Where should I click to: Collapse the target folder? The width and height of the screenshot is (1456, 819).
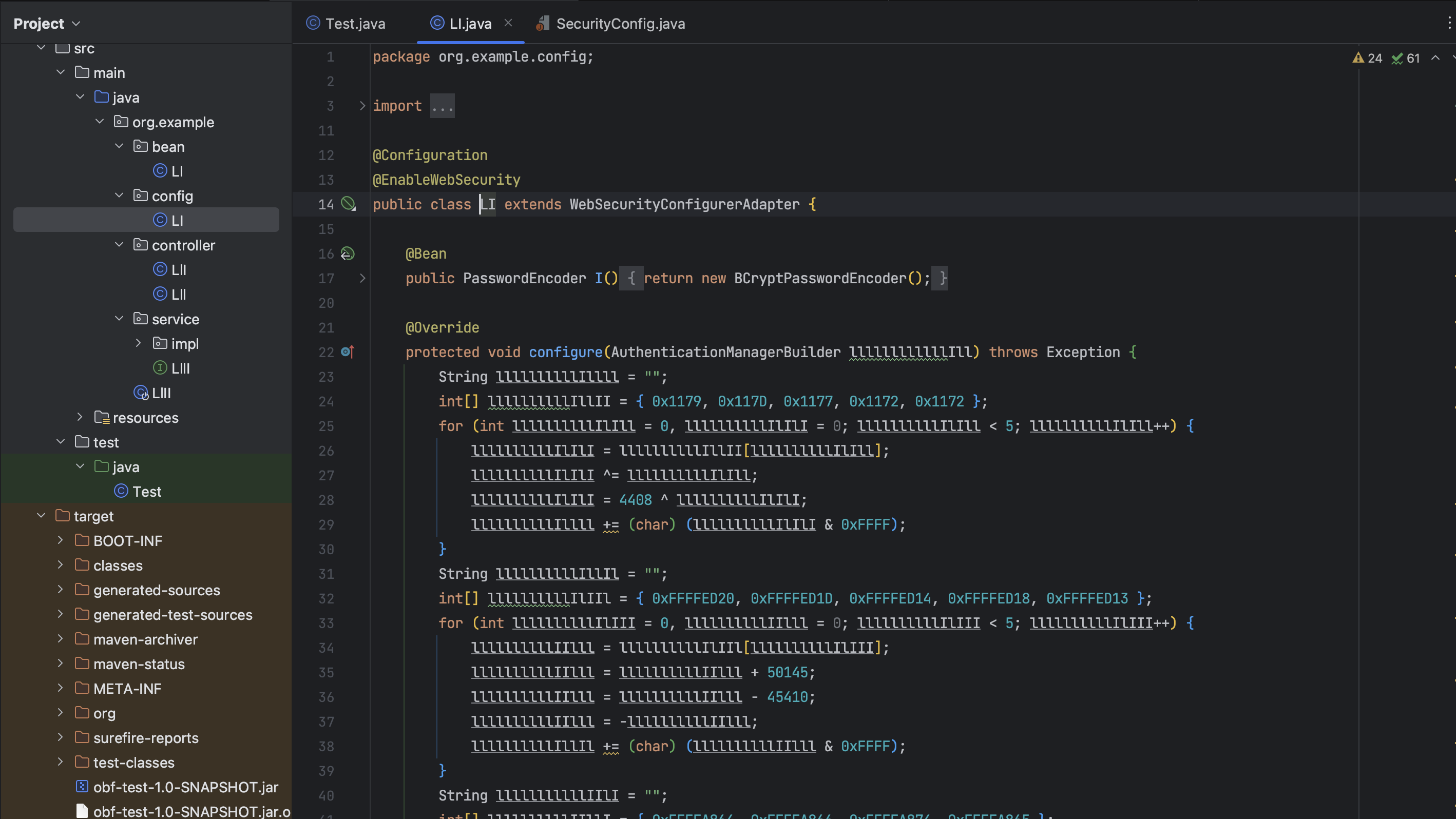coord(41,516)
